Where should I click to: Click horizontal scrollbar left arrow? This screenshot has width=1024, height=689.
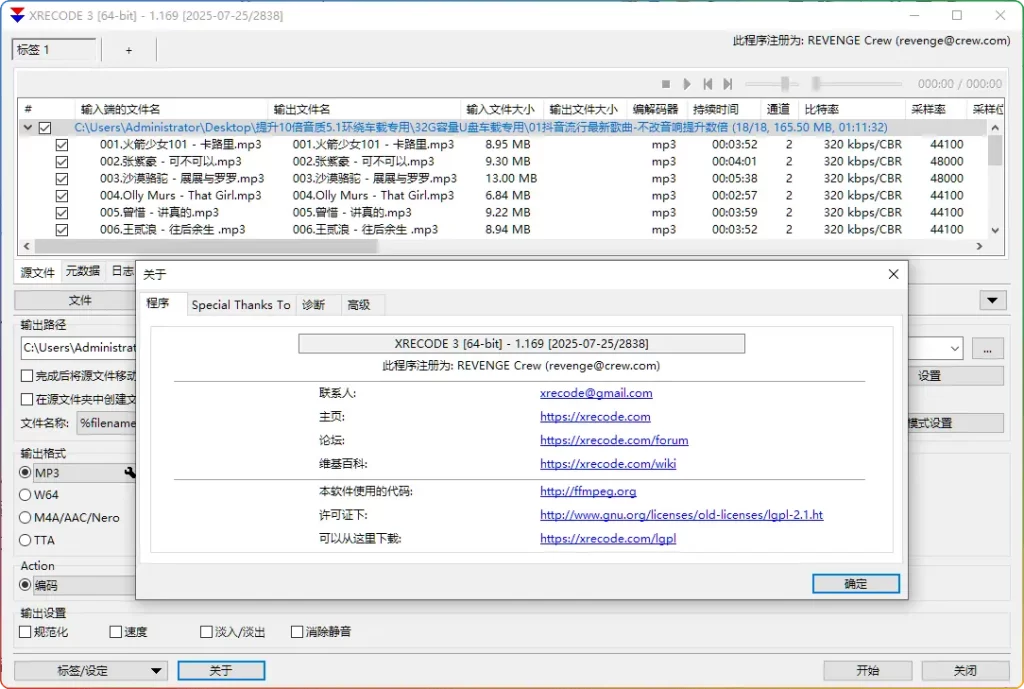(26, 246)
